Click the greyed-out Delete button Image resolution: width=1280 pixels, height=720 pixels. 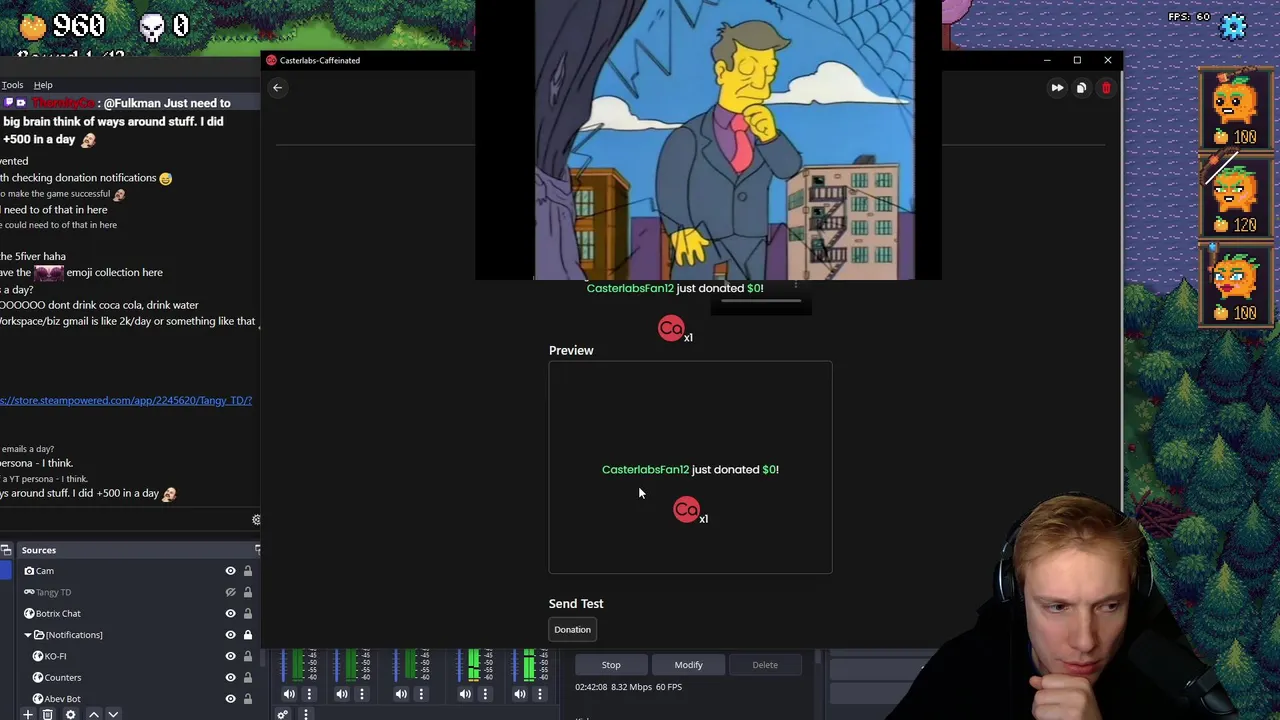coord(765,665)
